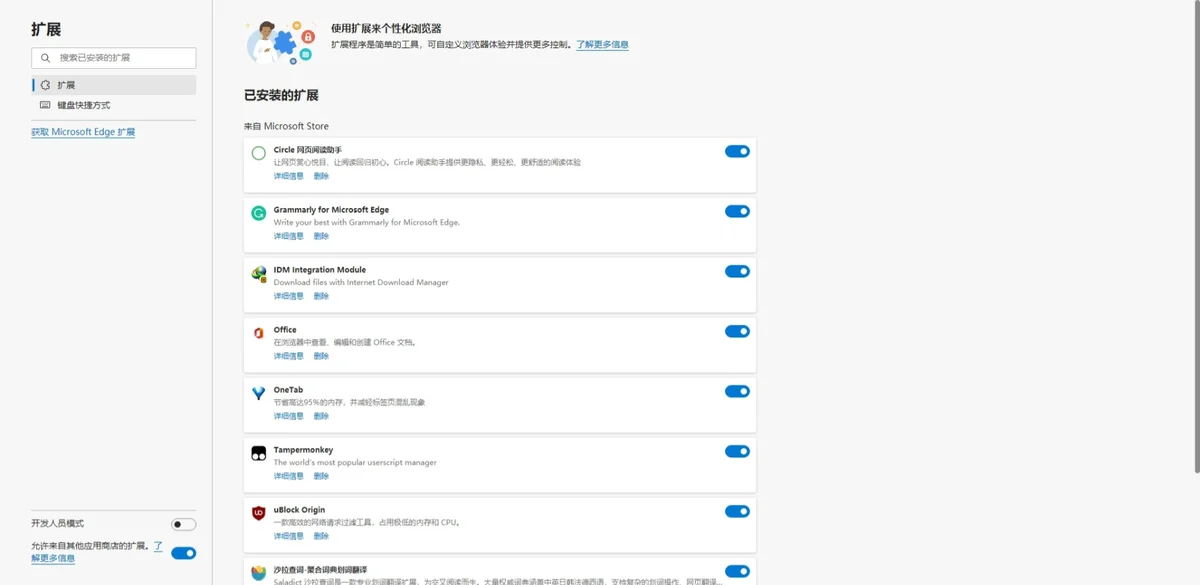1200x585 pixels.
Task: Click the IDM Integration Module icon
Action: pos(259,273)
